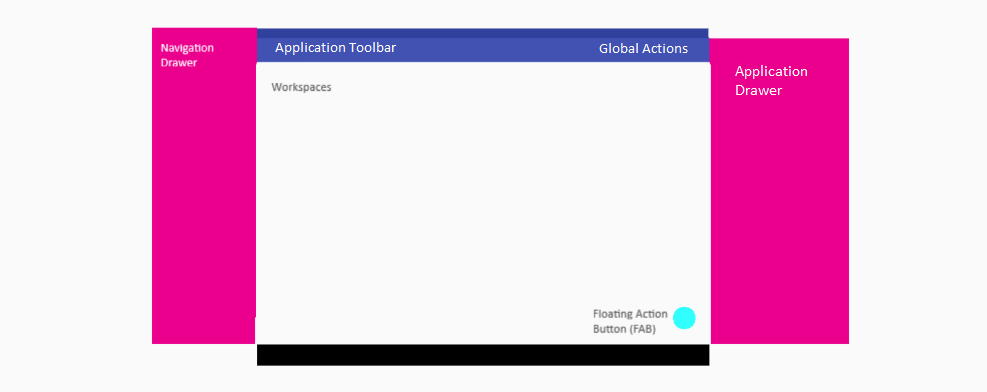Select the Workspaces heading
Viewport: 987px width, 392px height.
click(301, 87)
